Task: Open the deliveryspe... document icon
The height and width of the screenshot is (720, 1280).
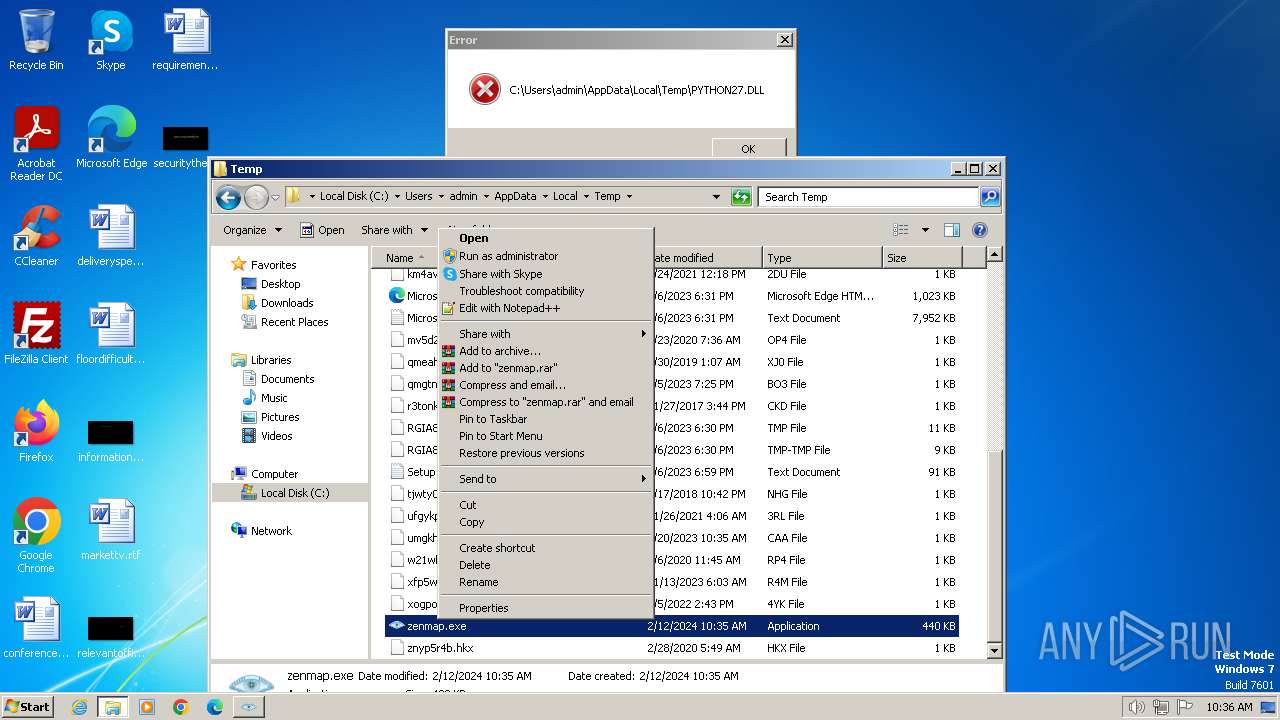Action: pos(110,236)
